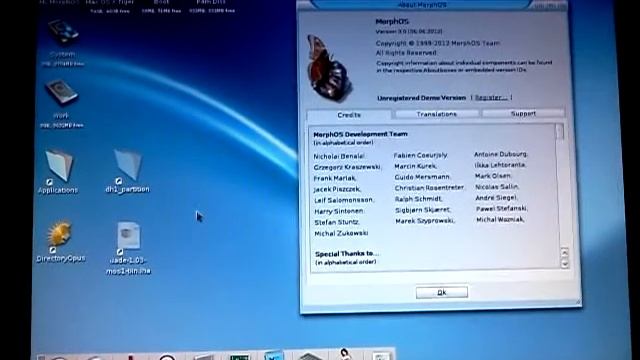The image size is (640, 360).
Task: Click the name "Nicolas Sallin"
Action: click(x=497, y=187)
